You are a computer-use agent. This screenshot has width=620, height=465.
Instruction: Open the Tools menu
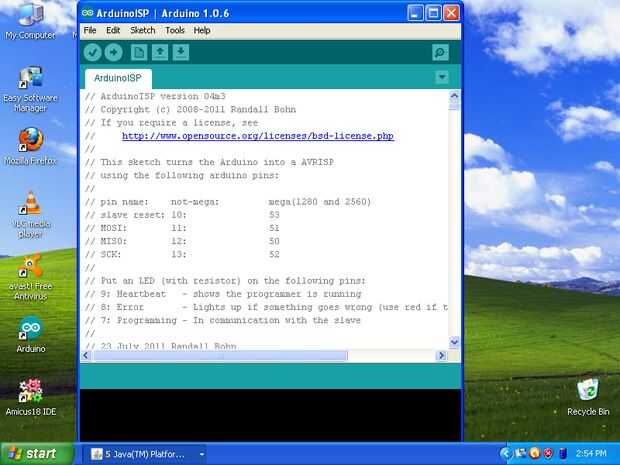tap(175, 30)
